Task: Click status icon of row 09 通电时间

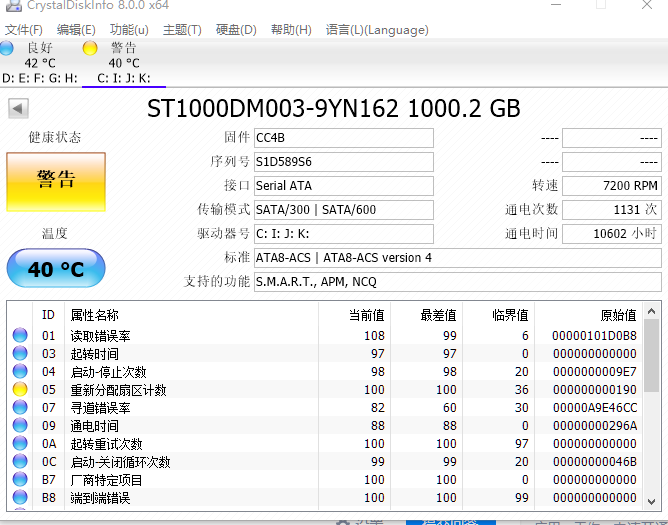Action: coord(20,425)
